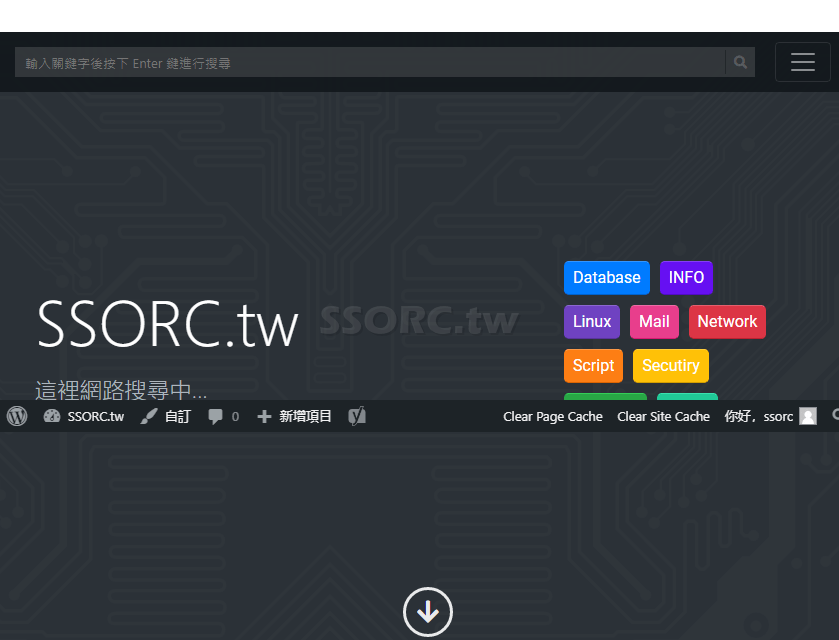Click Clear Site Cache
This screenshot has height=640, width=839.
[x=663, y=416]
